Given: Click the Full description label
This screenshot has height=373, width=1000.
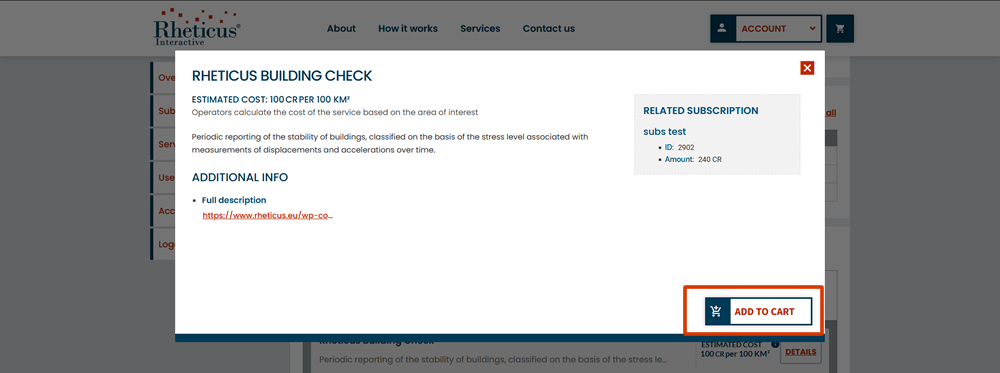Looking at the screenshot, I should tap(234, 200).
